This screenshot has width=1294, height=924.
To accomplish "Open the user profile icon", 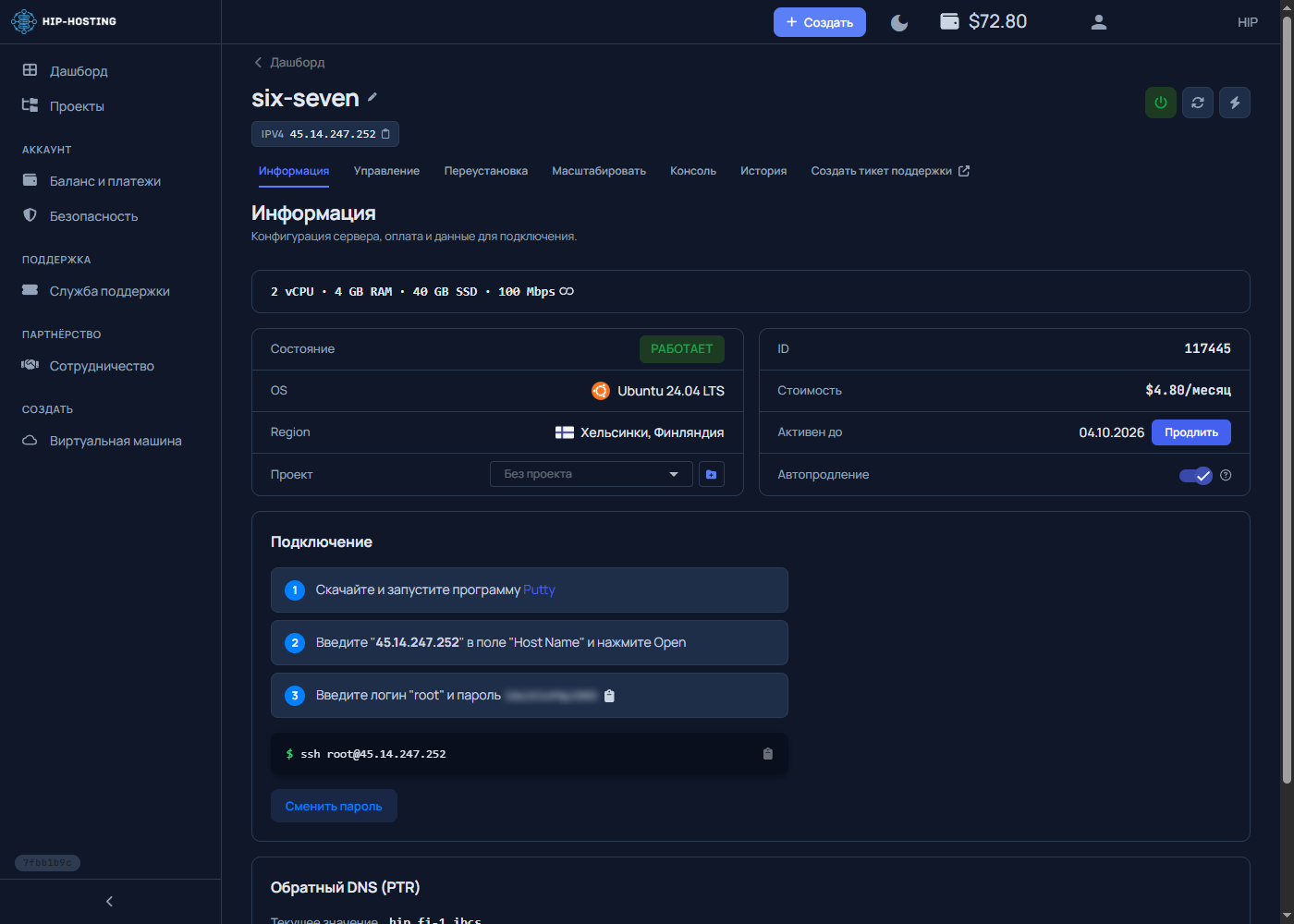I will [x=1098, y=22].
